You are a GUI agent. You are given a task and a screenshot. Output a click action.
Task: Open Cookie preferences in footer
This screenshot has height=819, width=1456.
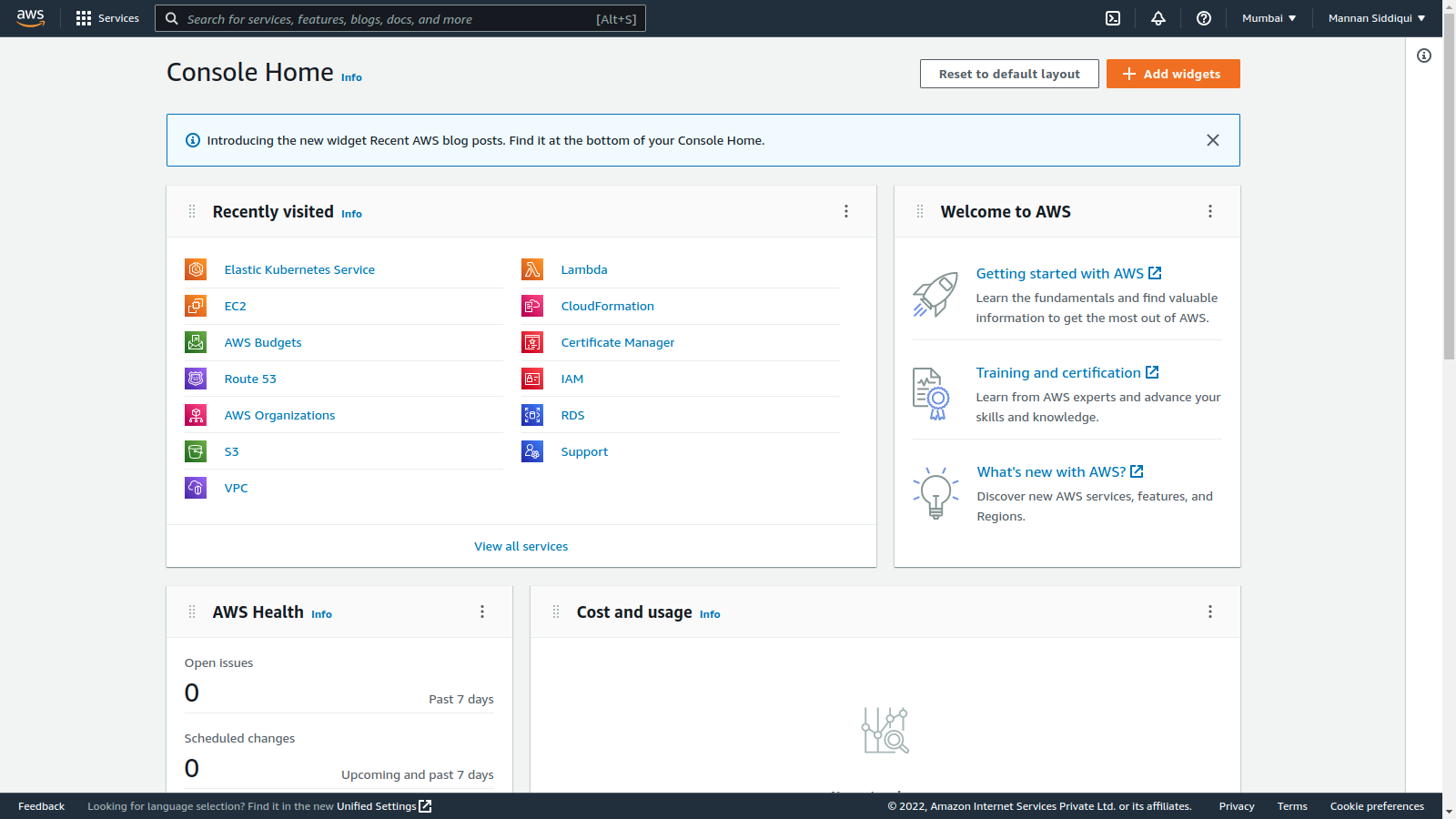(x=1377, y=806)
